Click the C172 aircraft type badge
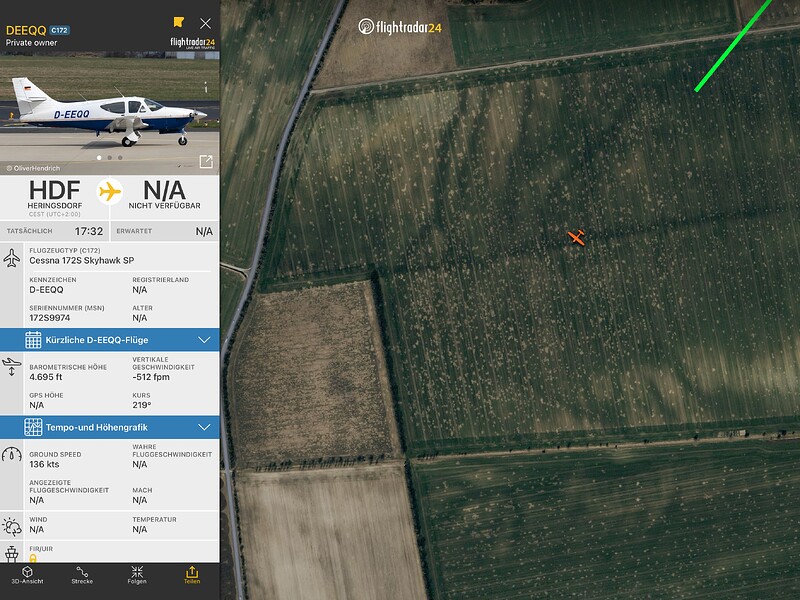This screenshot has height=600, width=800. coord(60,30)
